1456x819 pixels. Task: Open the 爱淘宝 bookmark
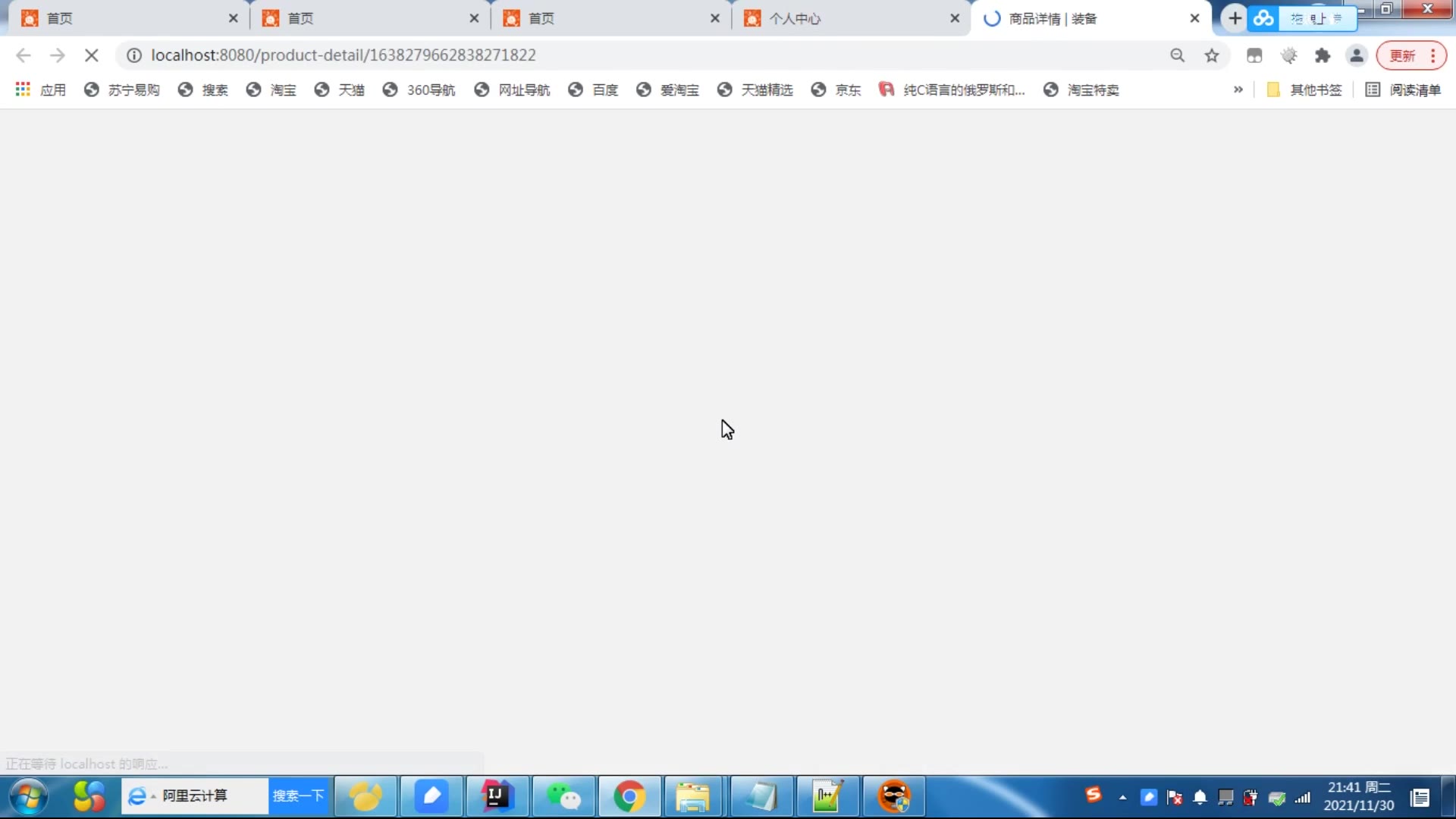tap(668, 89)
